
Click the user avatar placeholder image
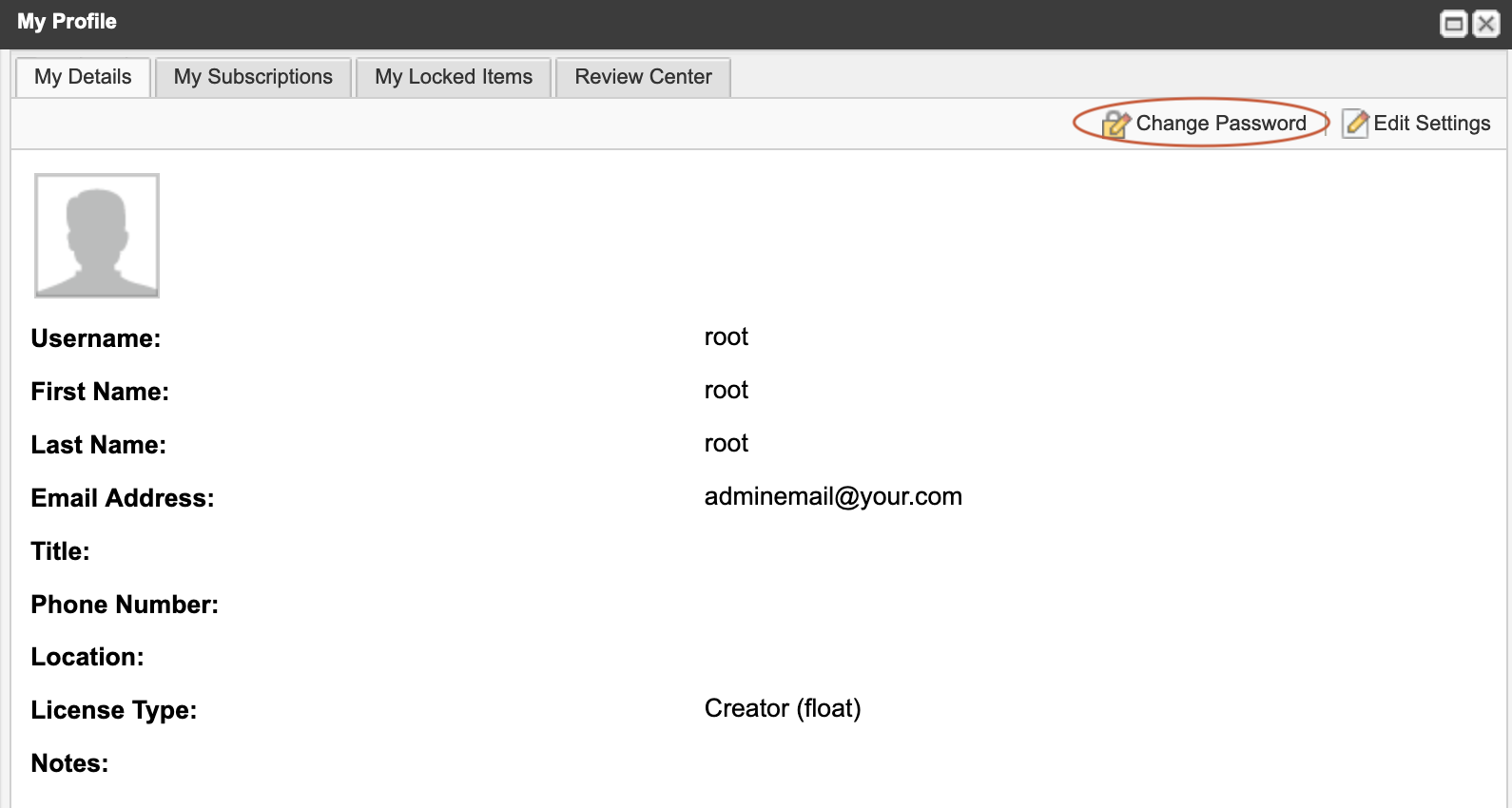[x=97, y=235]
